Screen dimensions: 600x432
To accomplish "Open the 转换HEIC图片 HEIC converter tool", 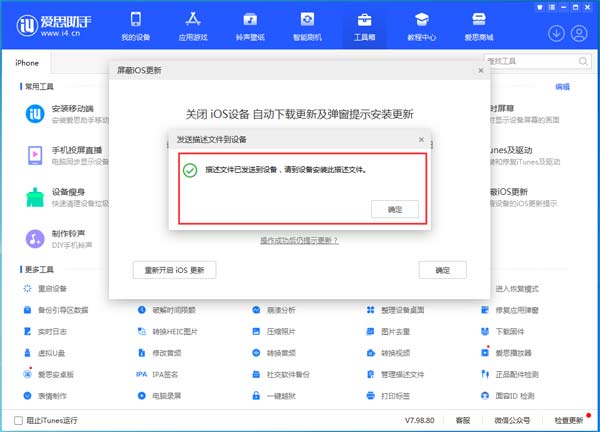I will [x=168, y=331].
